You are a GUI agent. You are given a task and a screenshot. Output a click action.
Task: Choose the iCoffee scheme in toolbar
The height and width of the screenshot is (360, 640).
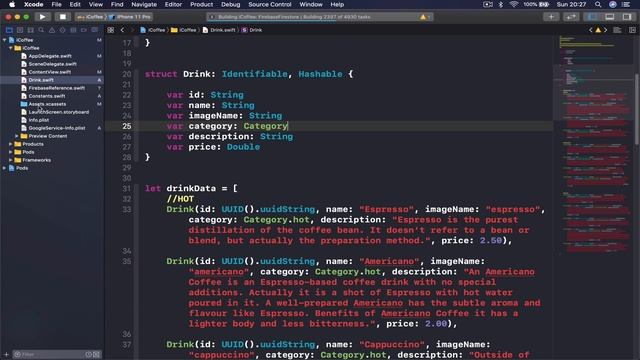pos(91,17)
